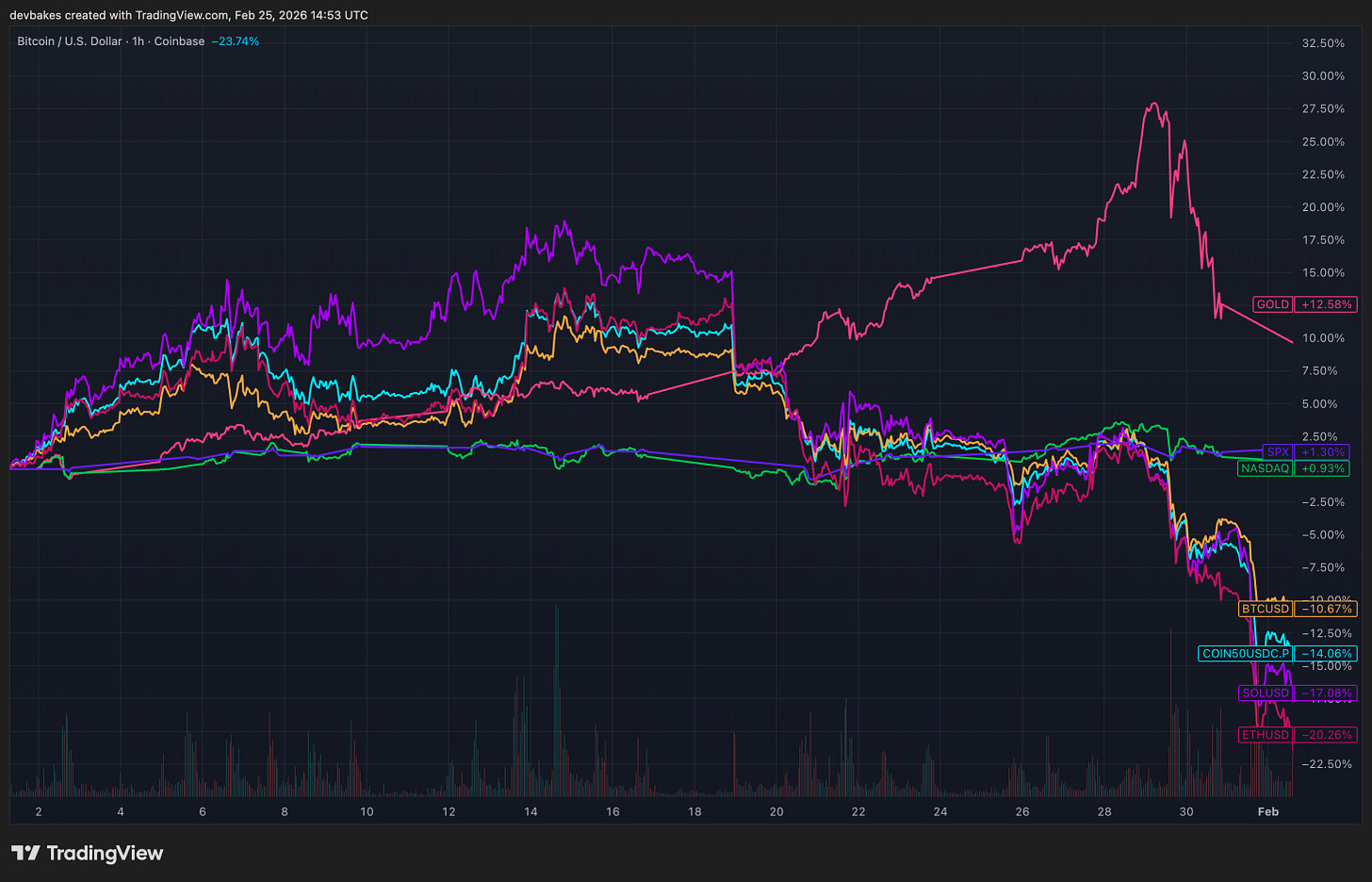Screen dimensions: 1372x882
Task: Click date 30 on the time axis
Action: (1186, 812)
